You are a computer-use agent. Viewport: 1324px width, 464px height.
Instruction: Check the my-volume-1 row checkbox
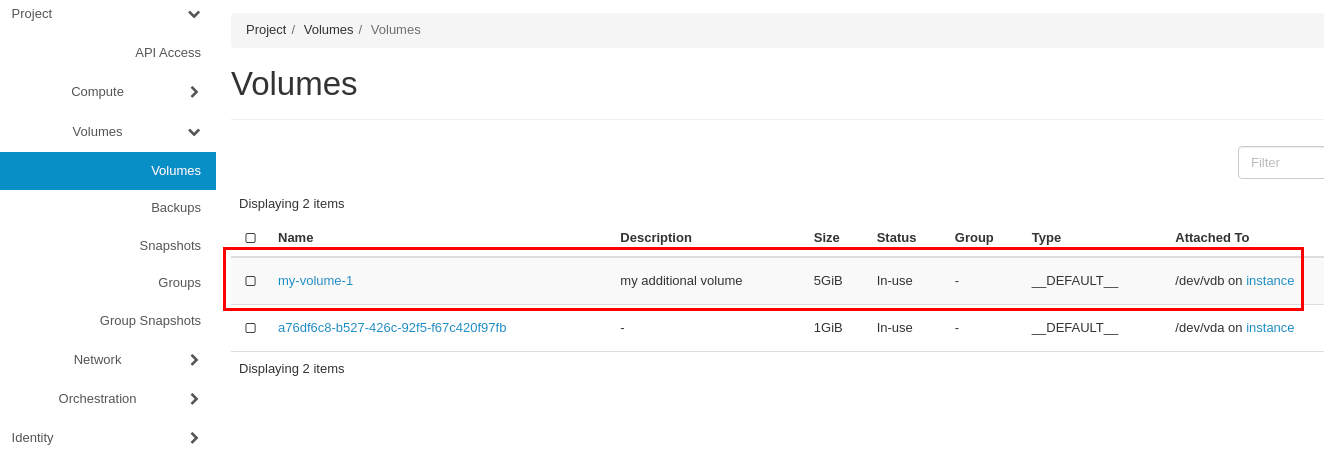point(250,281)
